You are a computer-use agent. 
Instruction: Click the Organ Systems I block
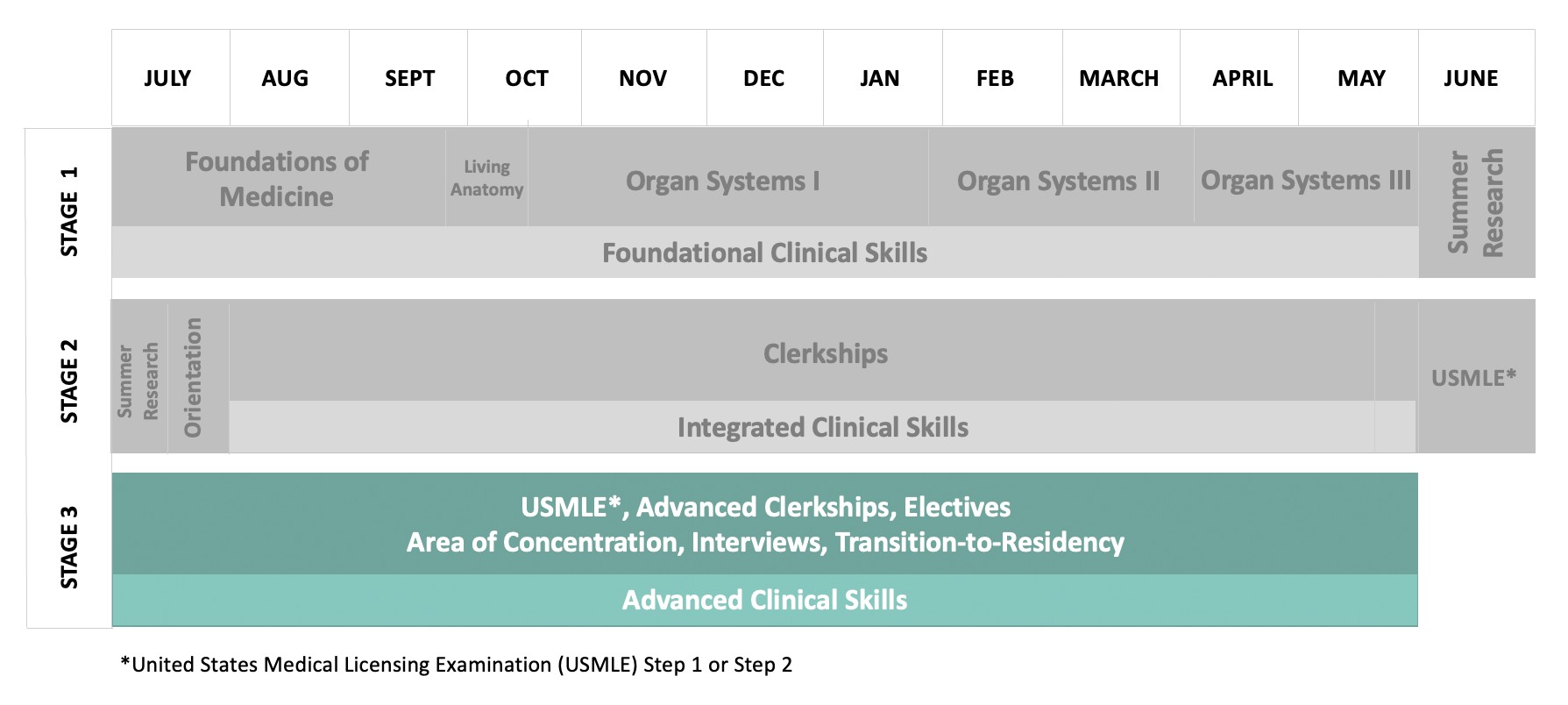coord(723,181)
